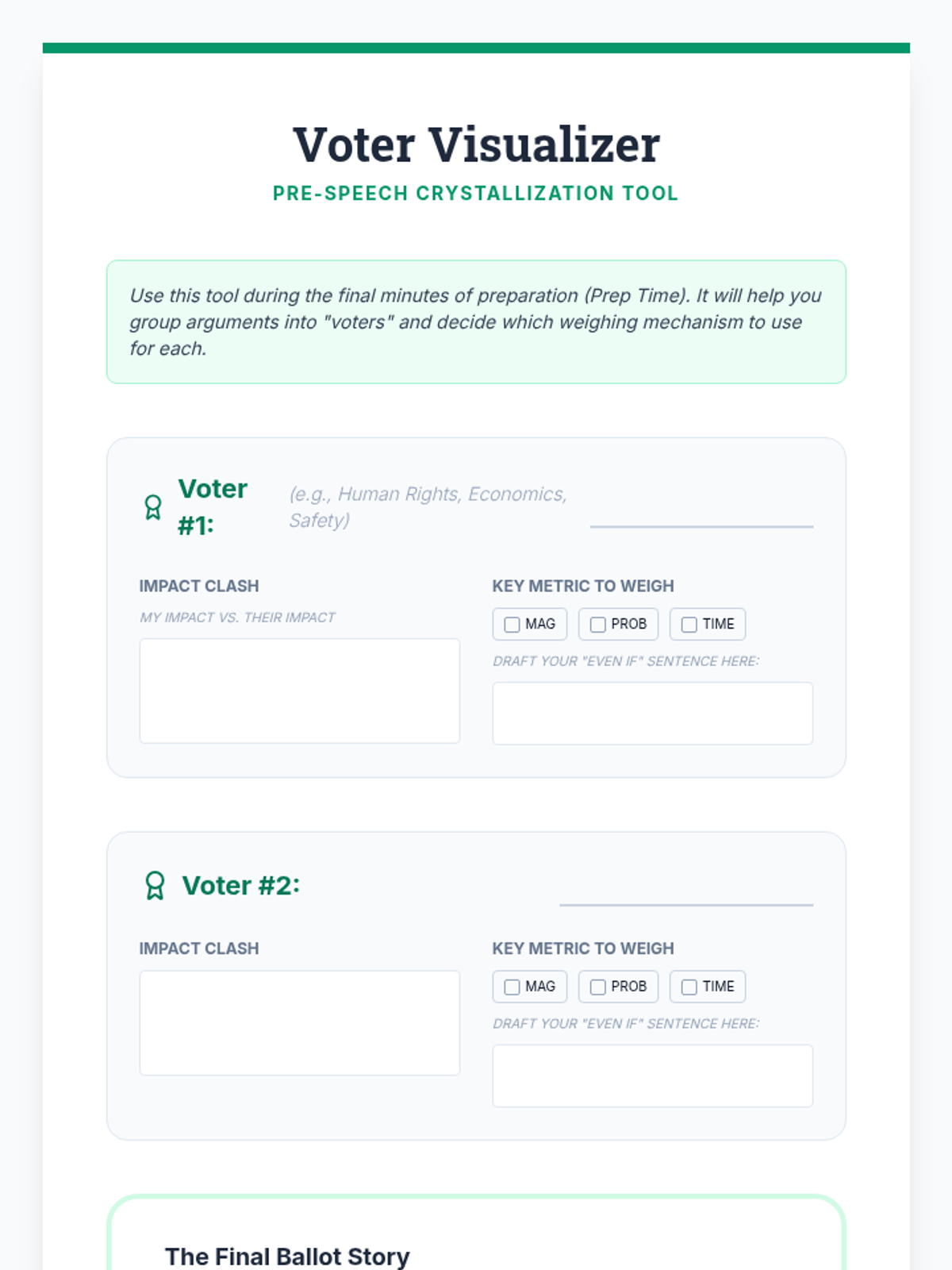952x1270 pixels.
Task: Check the TIME checkbox under Voter #1
Action: 689,625
